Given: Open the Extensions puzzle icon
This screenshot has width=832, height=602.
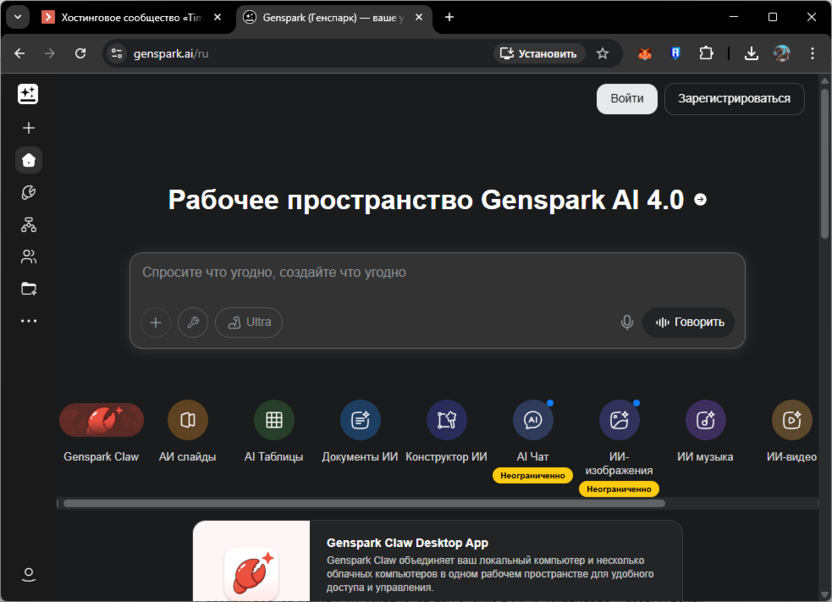Looking at the screenshot, I should click(706, 54).
